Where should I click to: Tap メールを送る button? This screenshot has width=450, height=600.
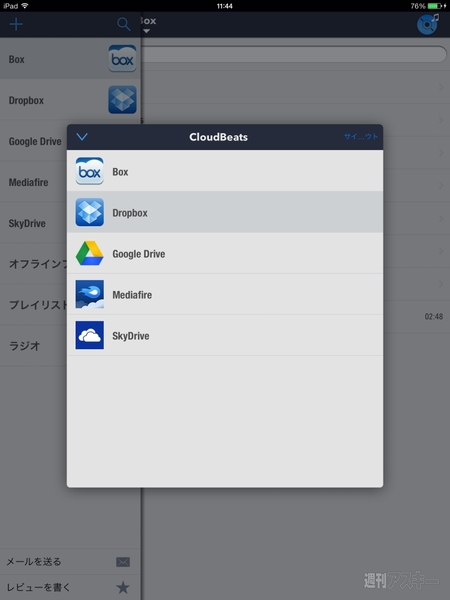(x=70, y=562)
